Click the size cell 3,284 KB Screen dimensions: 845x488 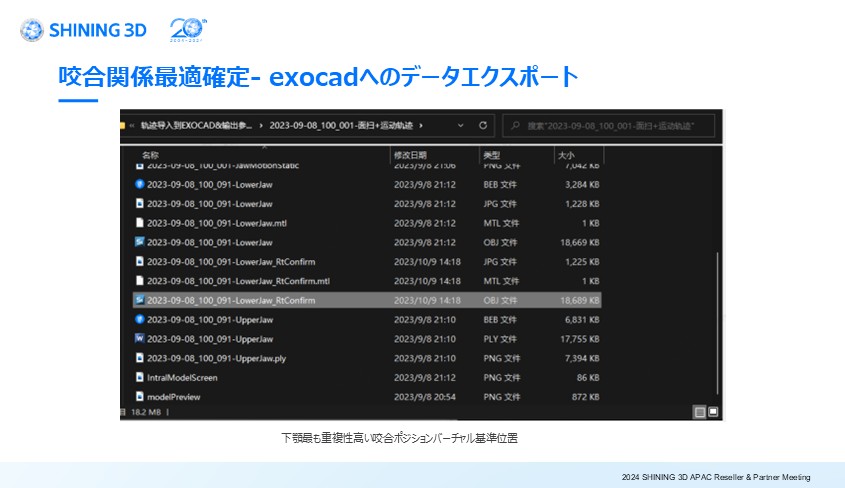582,184
